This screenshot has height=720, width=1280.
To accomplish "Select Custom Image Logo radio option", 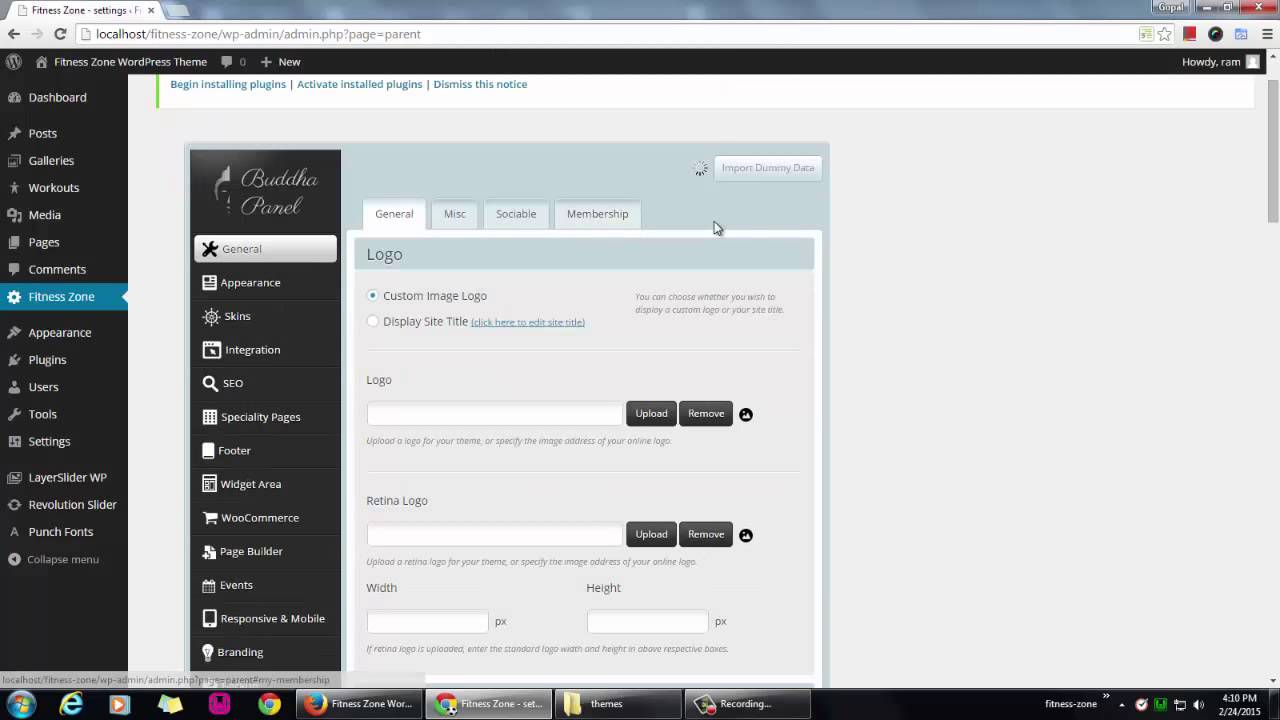I will pos(373,296).
